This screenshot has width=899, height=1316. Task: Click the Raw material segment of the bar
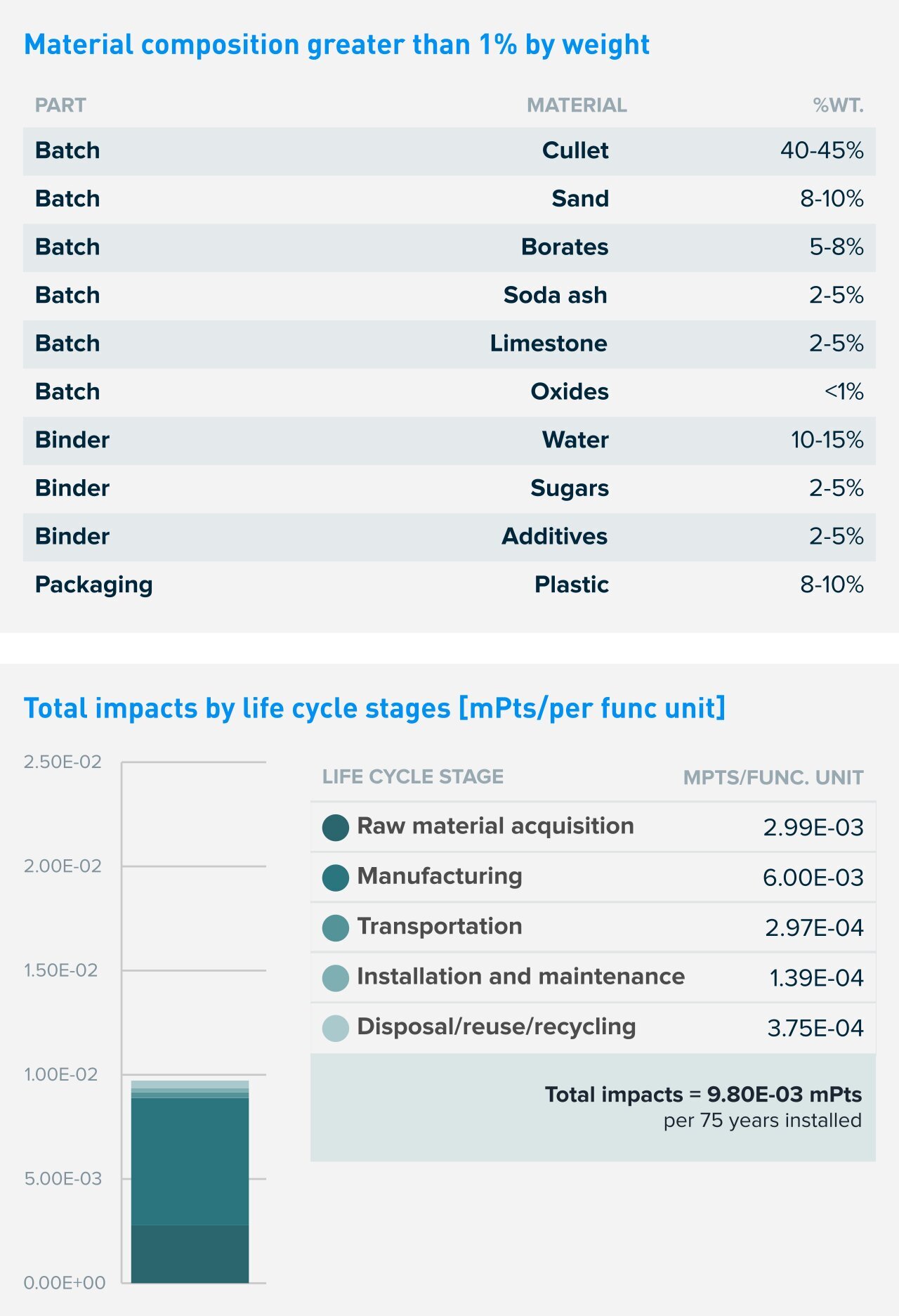click(x=190, y=1254)
